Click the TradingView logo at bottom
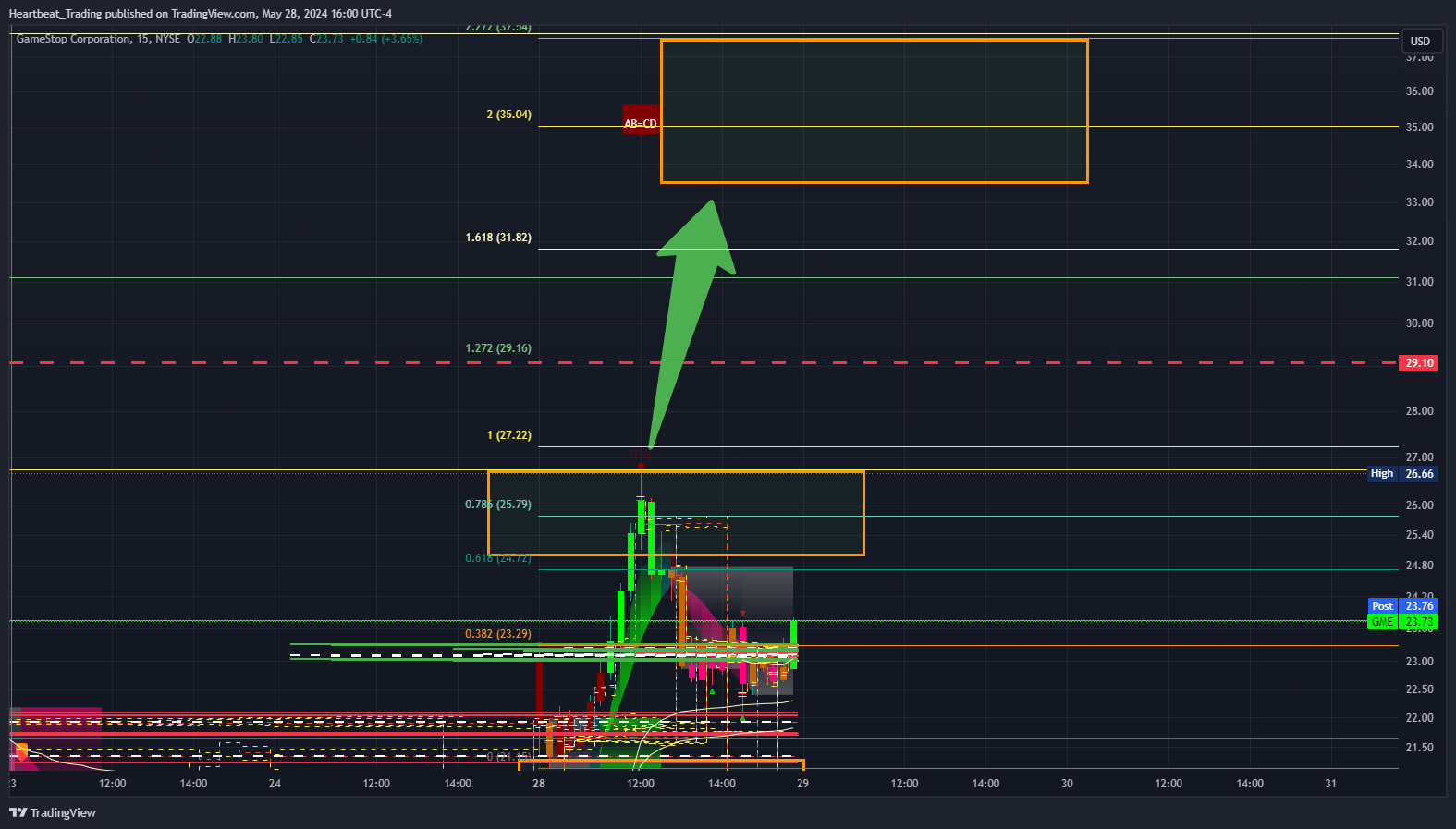 tap(53, 813)
